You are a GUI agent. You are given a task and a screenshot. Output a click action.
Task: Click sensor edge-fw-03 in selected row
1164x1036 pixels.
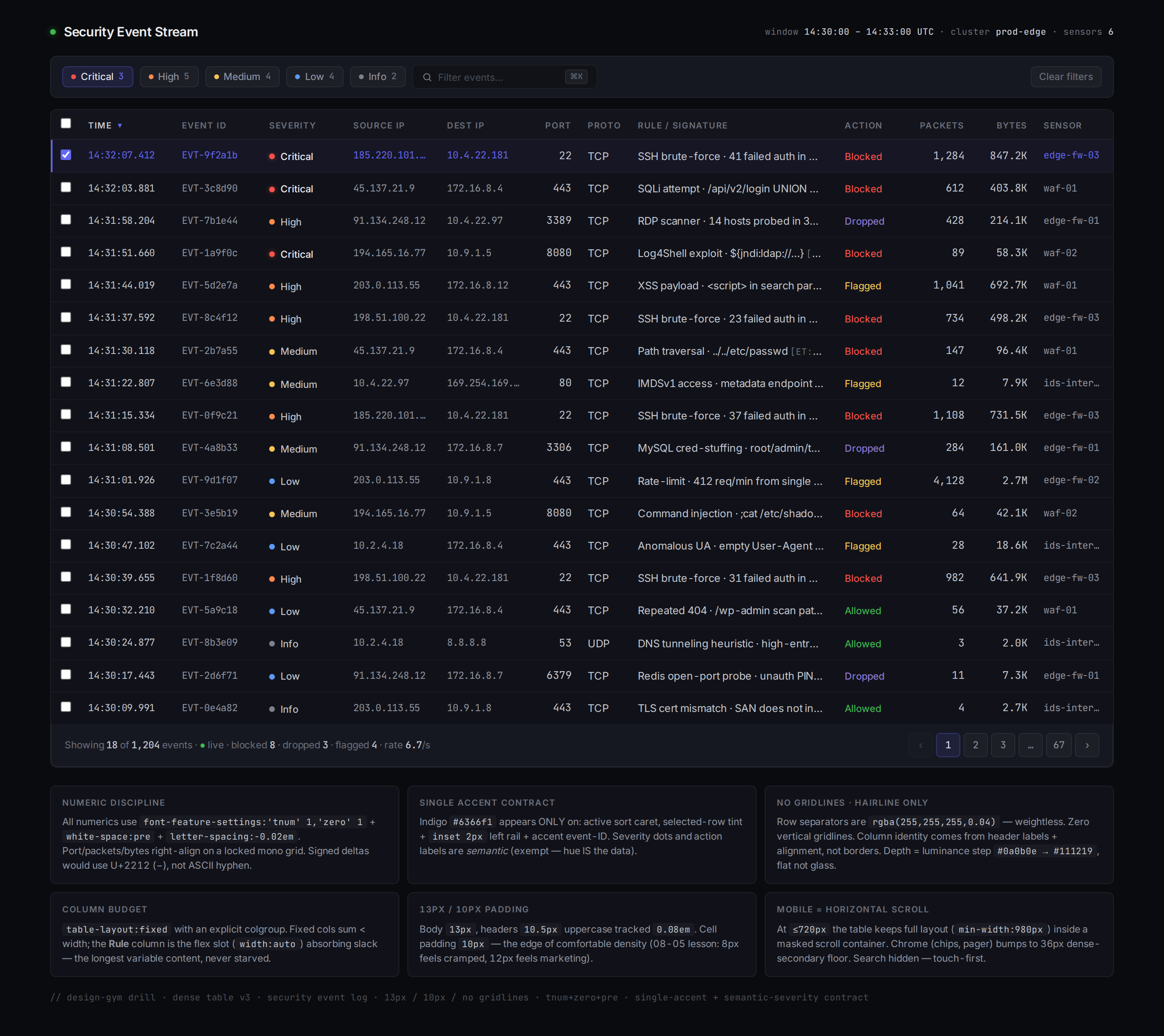pyautogui.click(x=1071, y=155)
